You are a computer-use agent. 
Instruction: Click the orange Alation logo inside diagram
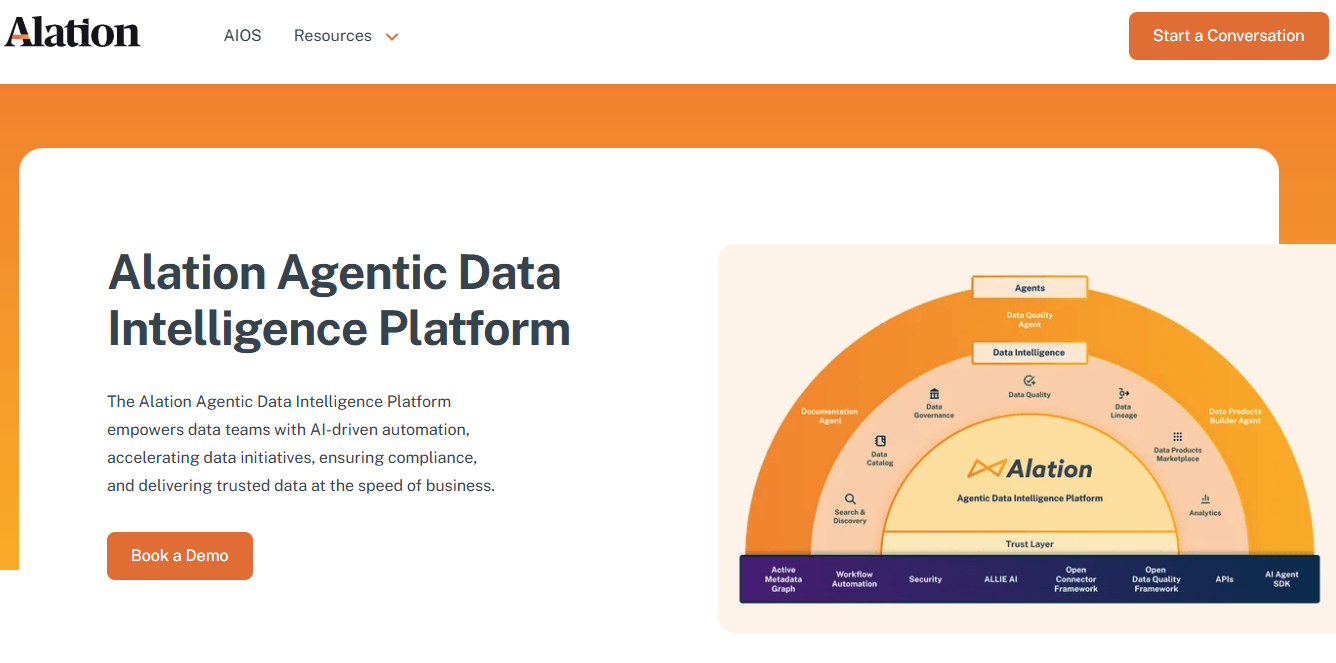[x=1029, y=468]
